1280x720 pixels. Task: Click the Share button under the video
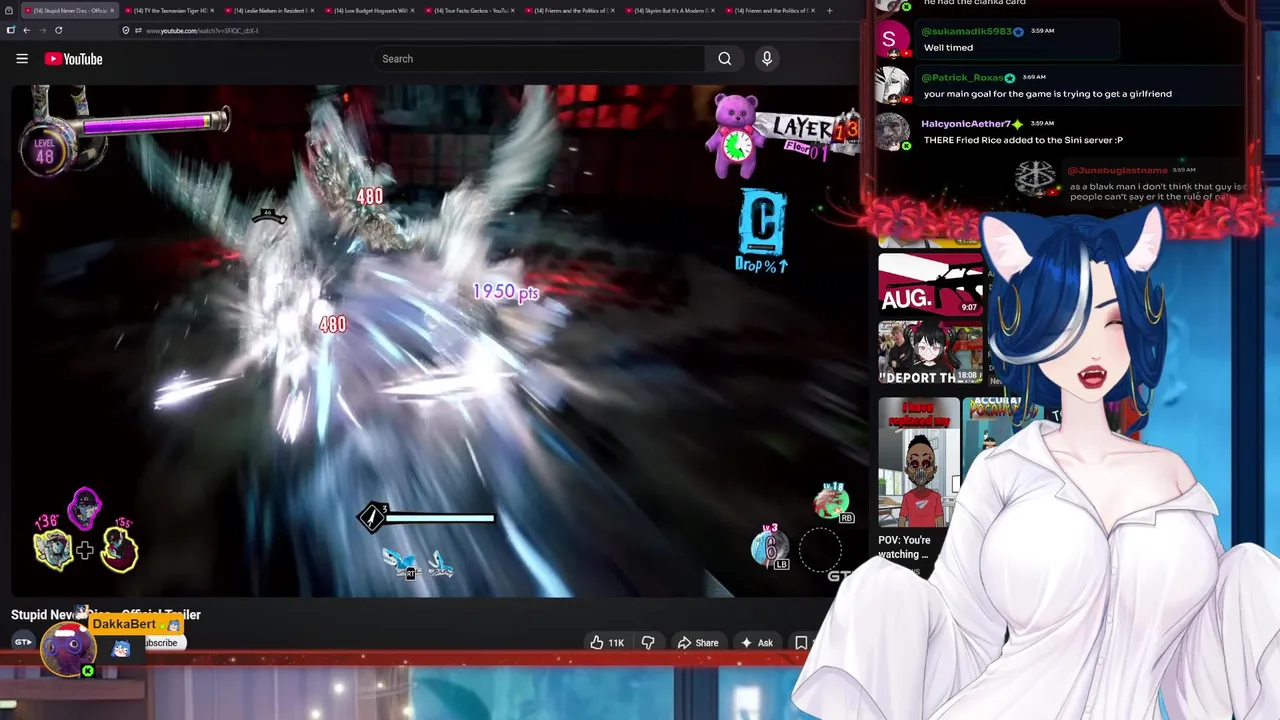click(x=698, y=643)
